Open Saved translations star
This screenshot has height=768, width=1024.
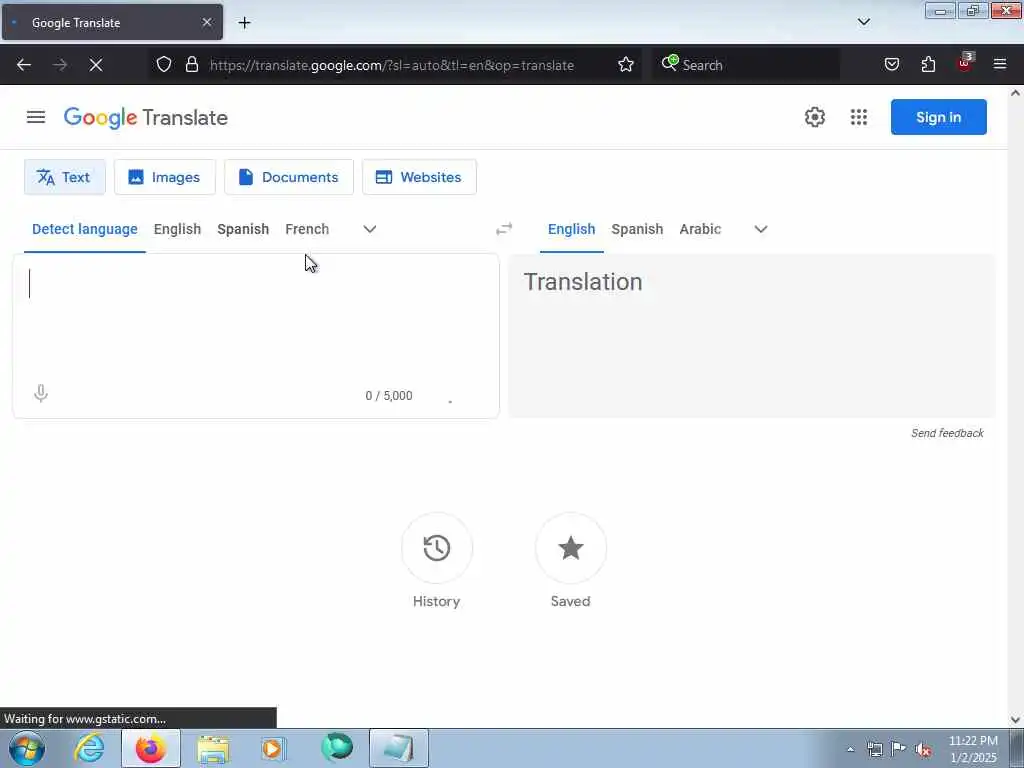pos(571,548)
